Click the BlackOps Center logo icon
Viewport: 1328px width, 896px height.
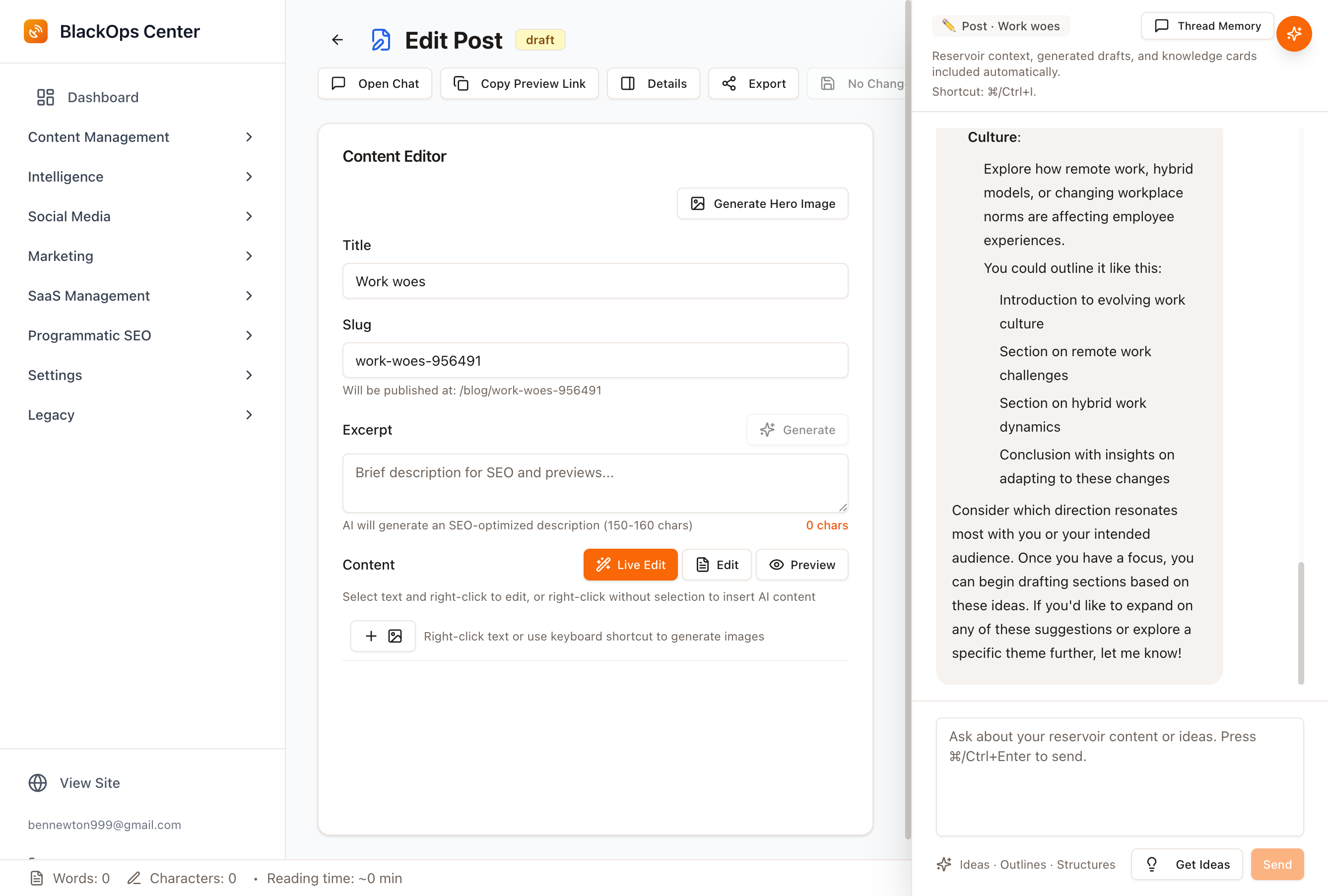click(35, 31)
